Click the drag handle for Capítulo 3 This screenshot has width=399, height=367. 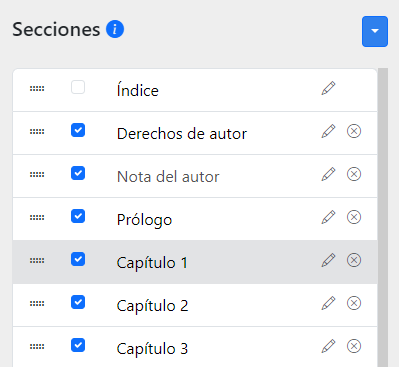pyautogui.click(x=37, y=347)
